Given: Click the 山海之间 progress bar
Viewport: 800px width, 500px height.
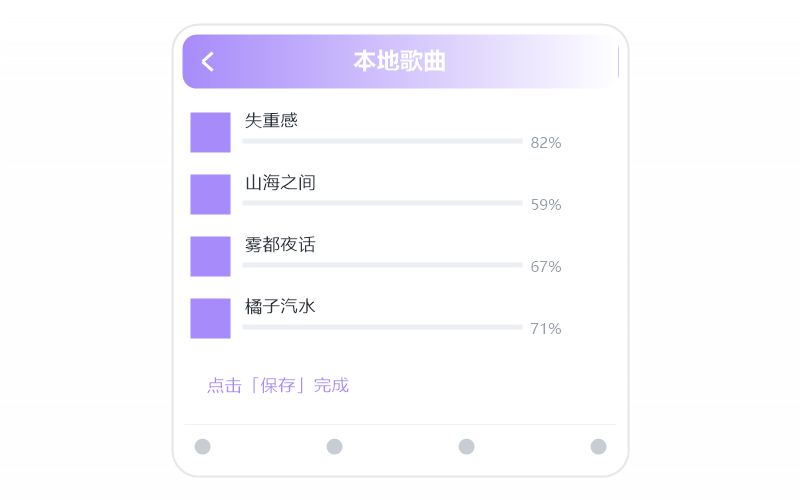Looking at the screenshot, I should coord(383,203).
